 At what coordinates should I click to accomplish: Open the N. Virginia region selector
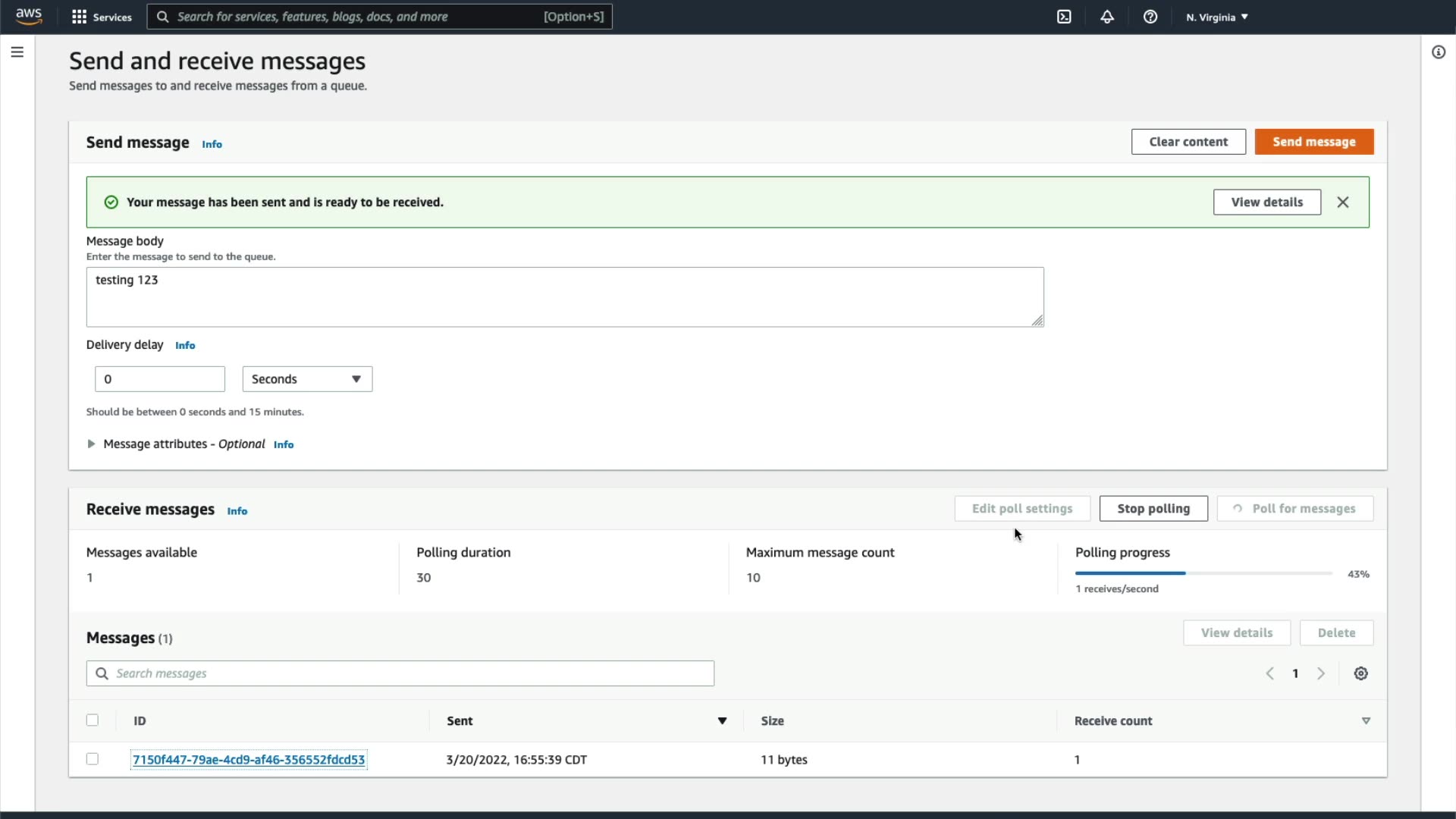[x=1217, y=17]
